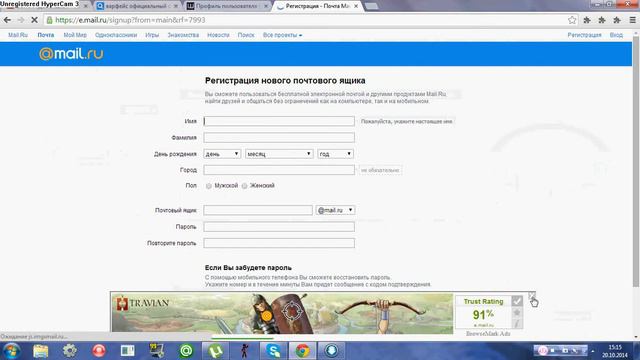Click the Вход login link
This screenshot has height=360, width=640.
[616, 35]
